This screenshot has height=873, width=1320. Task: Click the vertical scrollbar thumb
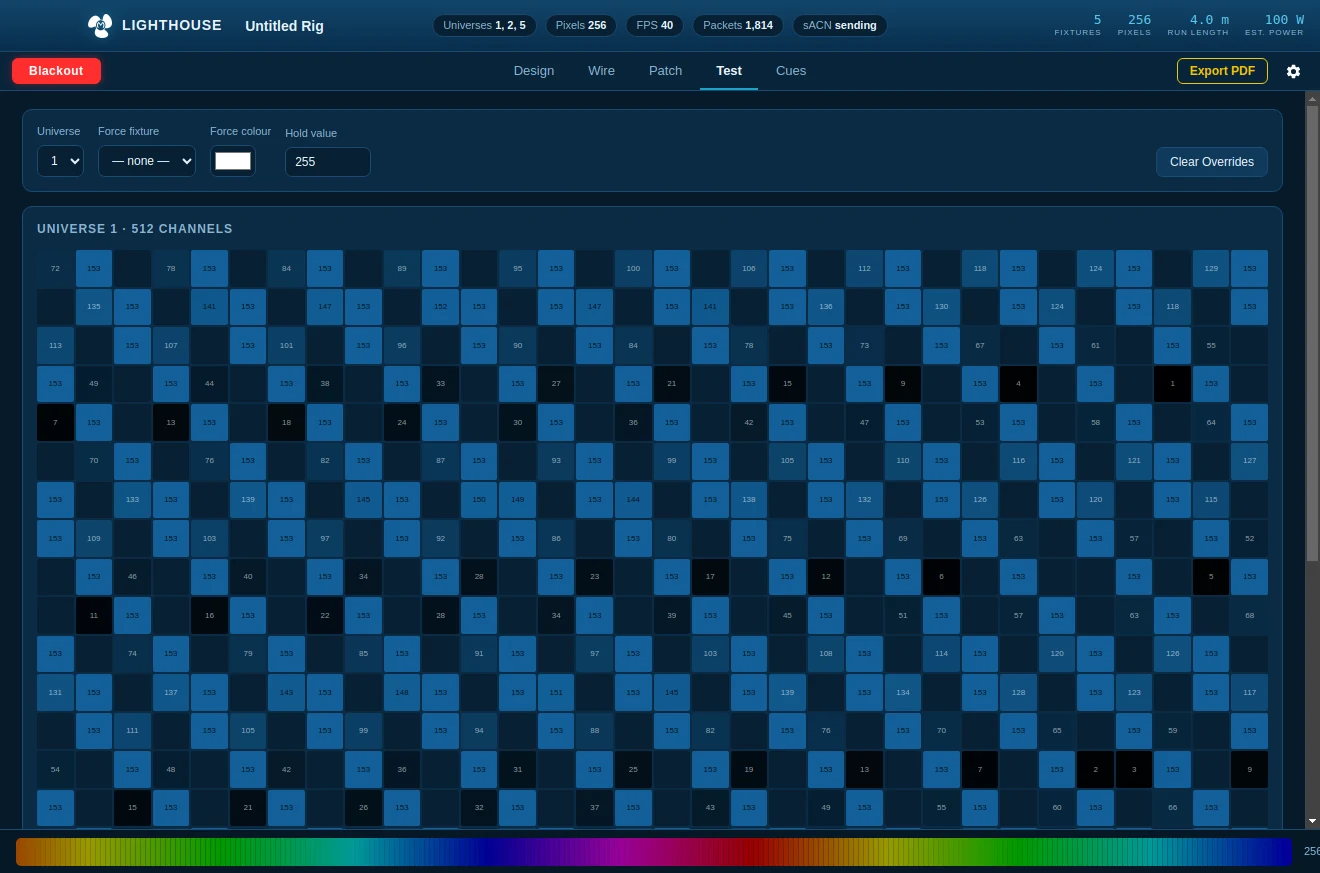[x=1312, y=333]
